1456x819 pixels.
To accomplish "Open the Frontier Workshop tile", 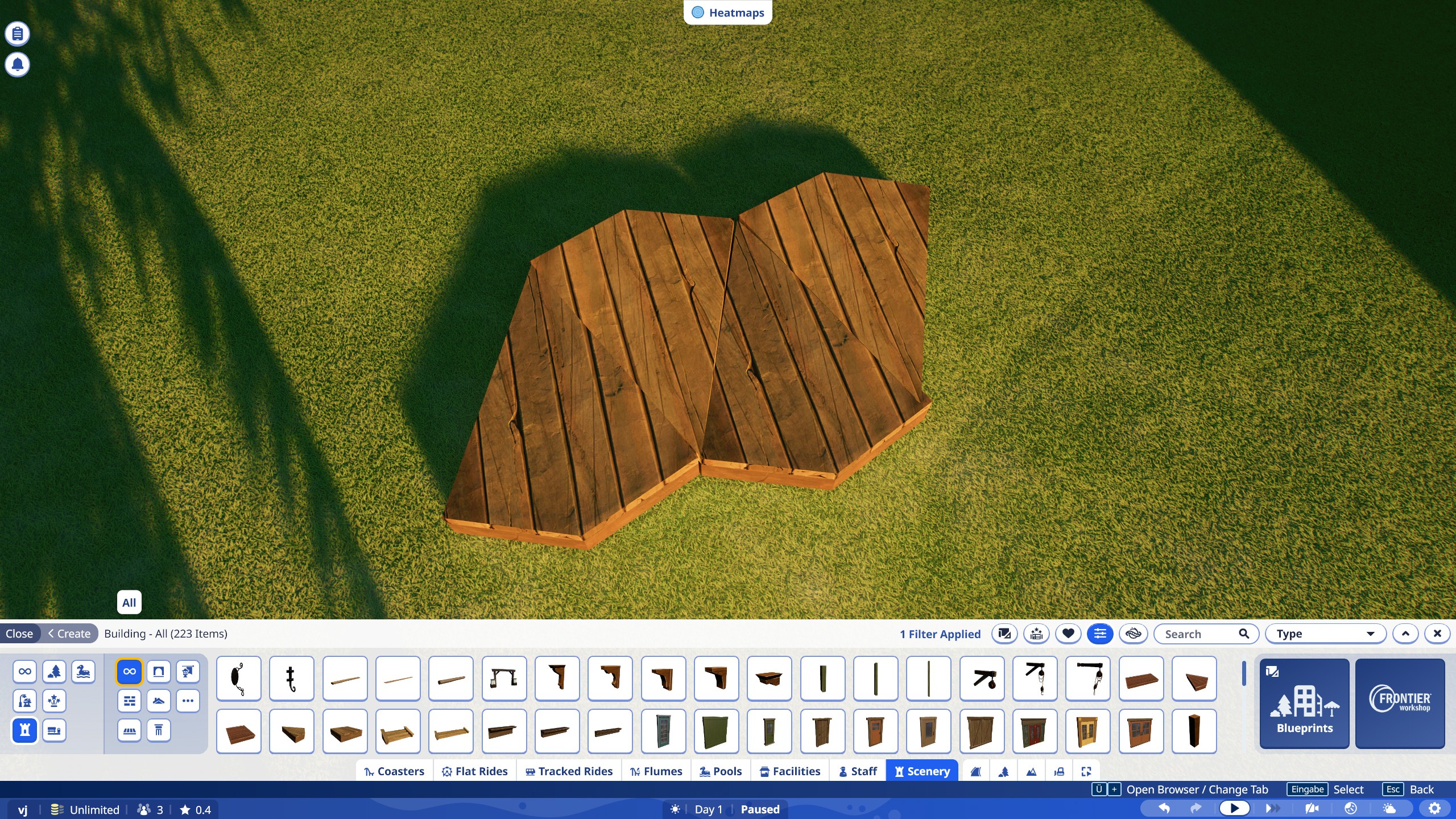I will tap(1400, 704).
